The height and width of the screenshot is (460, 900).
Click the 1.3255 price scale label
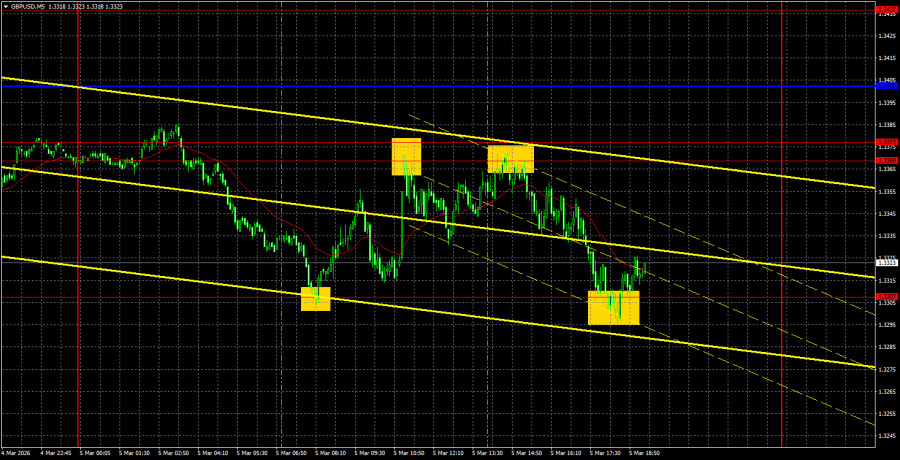[884, 413]
